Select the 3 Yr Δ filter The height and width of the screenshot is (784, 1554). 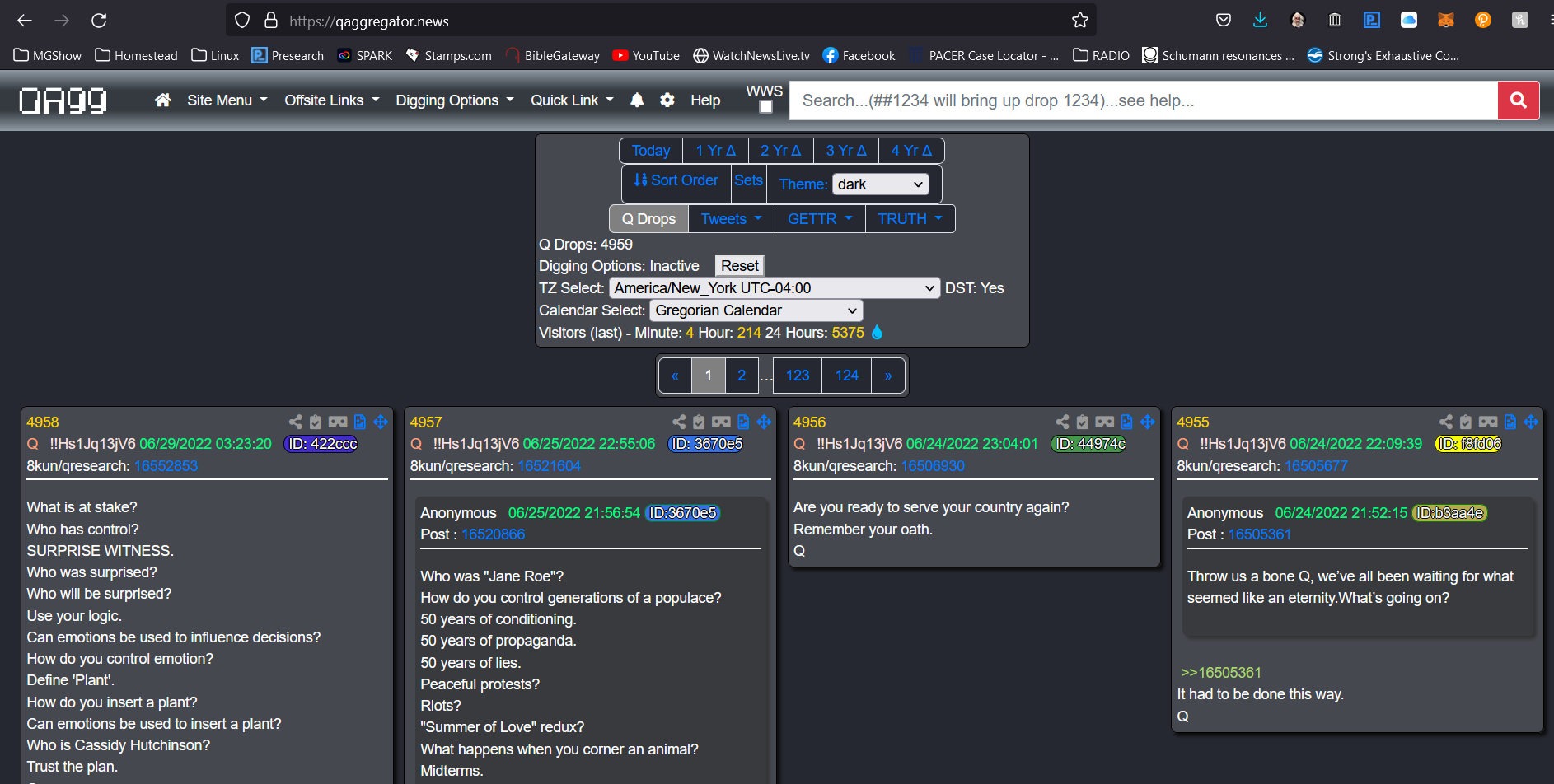tap(846, 151)
